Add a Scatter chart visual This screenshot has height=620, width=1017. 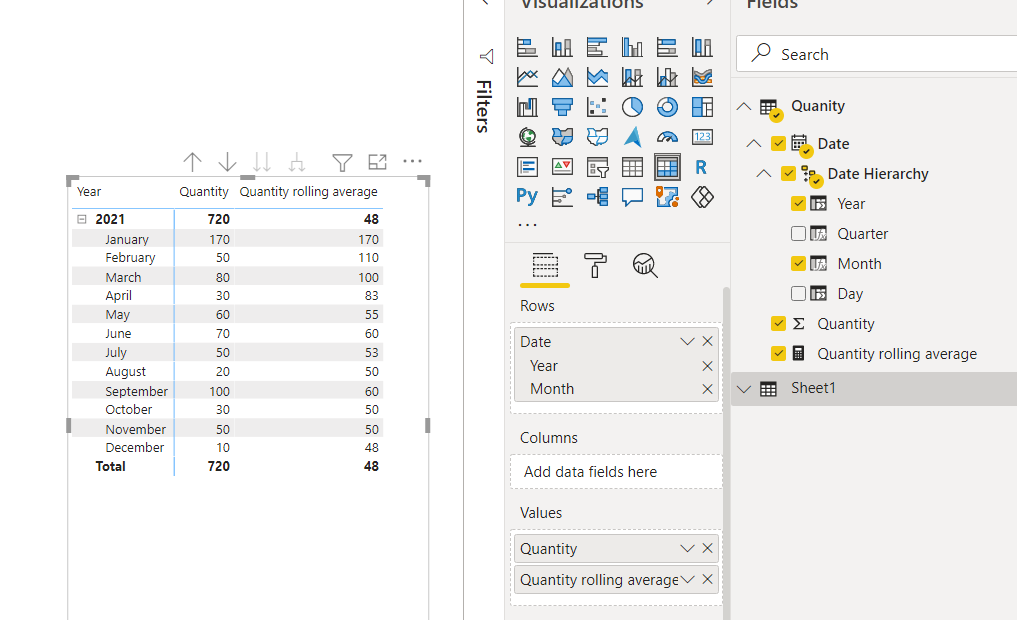click(x=597, y=107)
